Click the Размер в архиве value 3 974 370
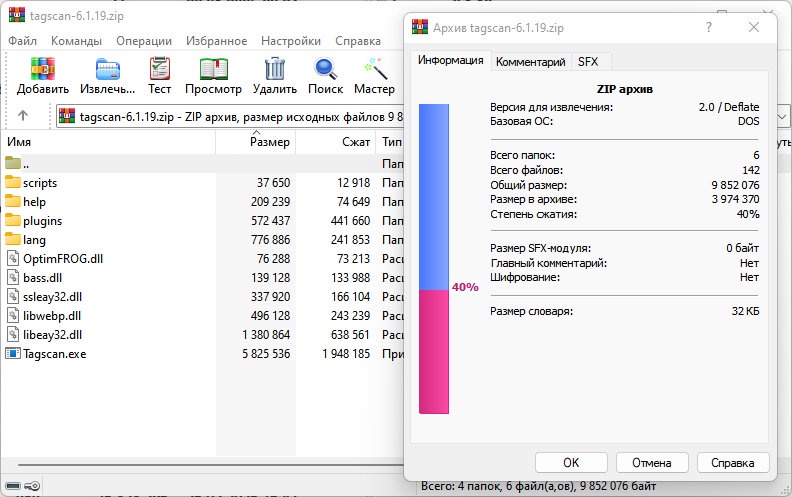 (735, 199)
